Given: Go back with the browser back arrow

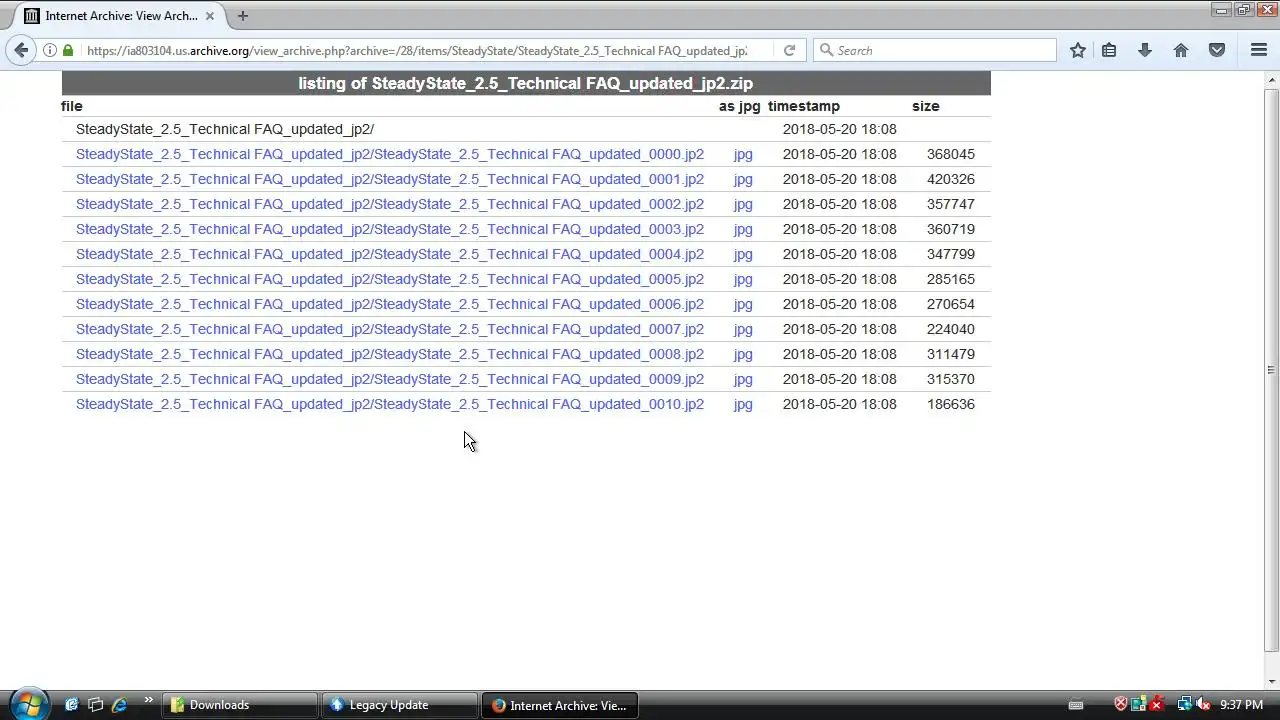Looking at the screenshot, I should 21,50.
